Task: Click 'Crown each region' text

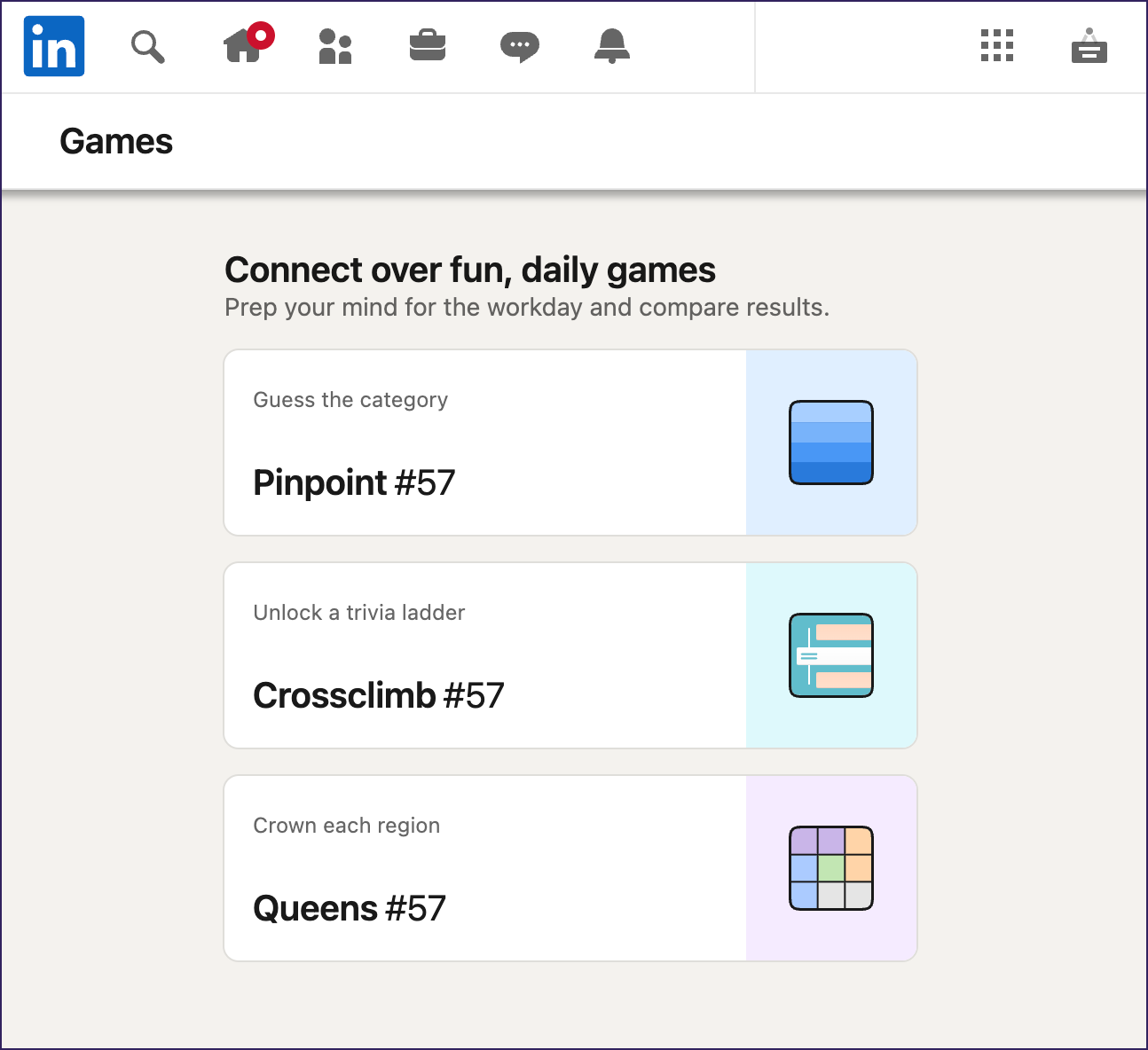Action: tap(347, 826)
